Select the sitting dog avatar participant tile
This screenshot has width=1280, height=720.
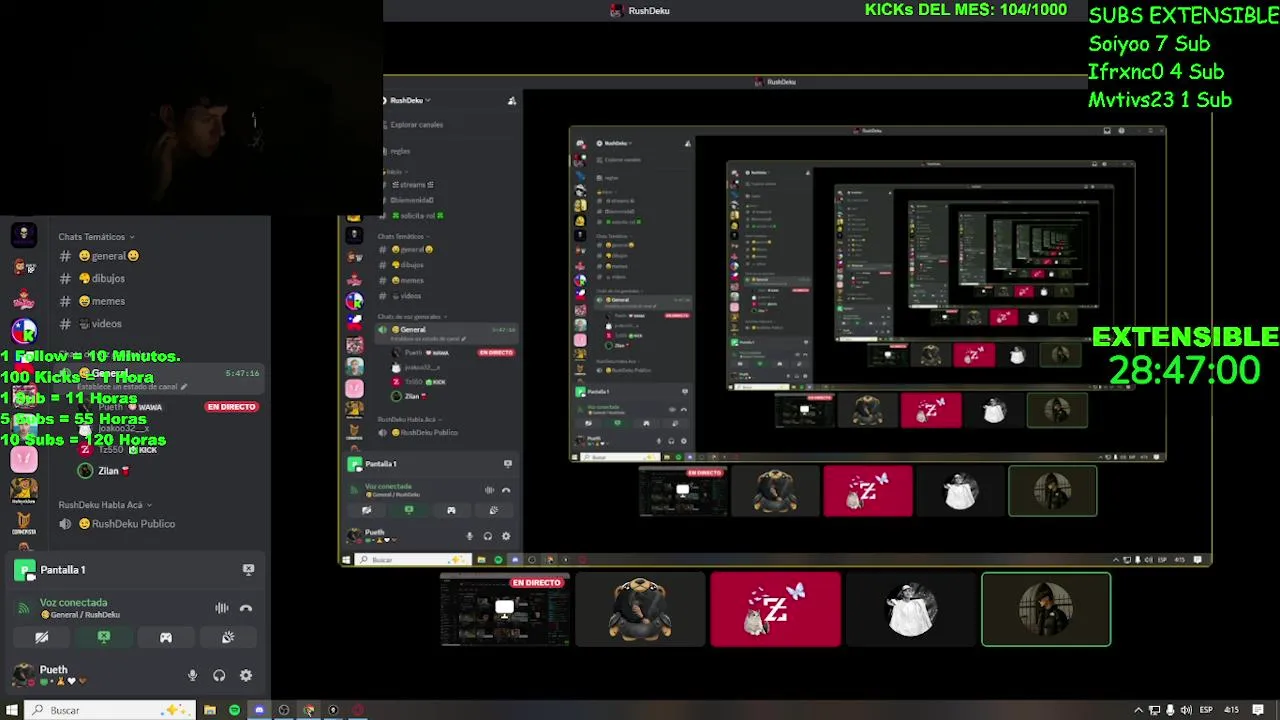pyautogui.click(x=640, y=610)
